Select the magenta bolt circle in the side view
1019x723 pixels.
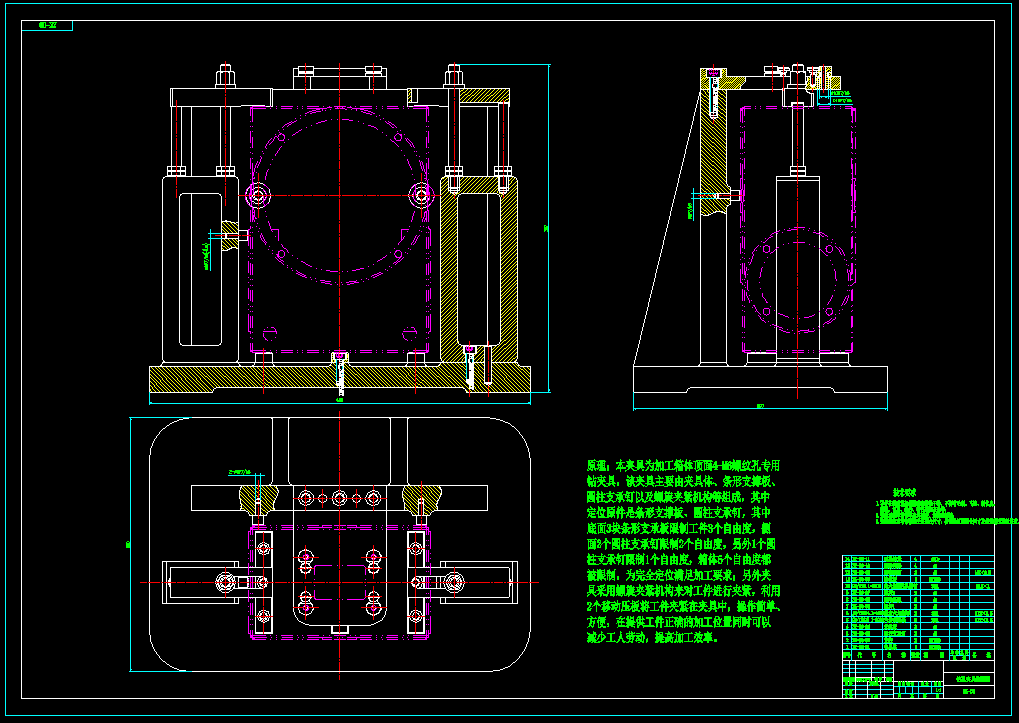click(797, 281)
